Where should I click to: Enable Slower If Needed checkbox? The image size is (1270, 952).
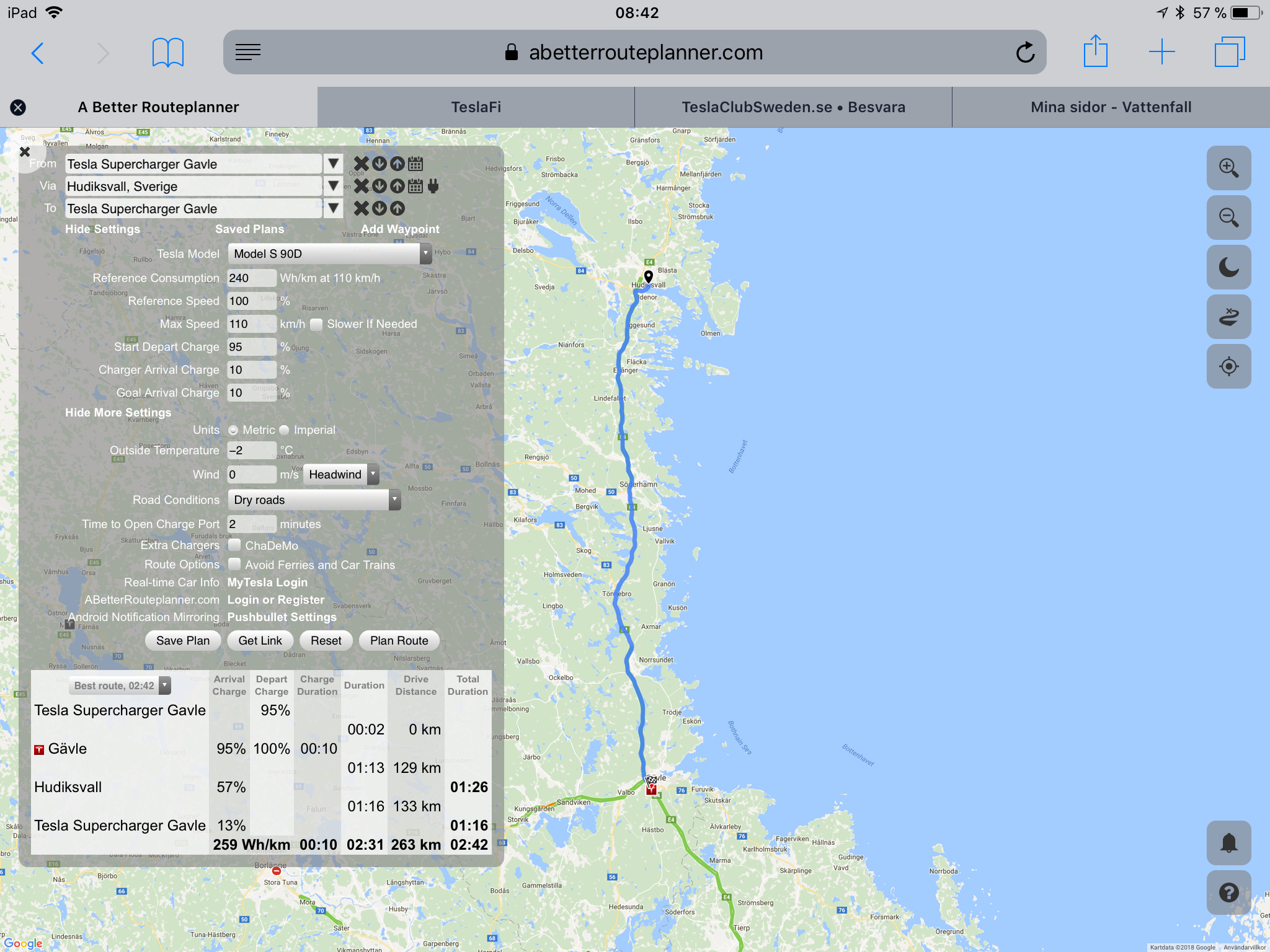click(316, 324)
